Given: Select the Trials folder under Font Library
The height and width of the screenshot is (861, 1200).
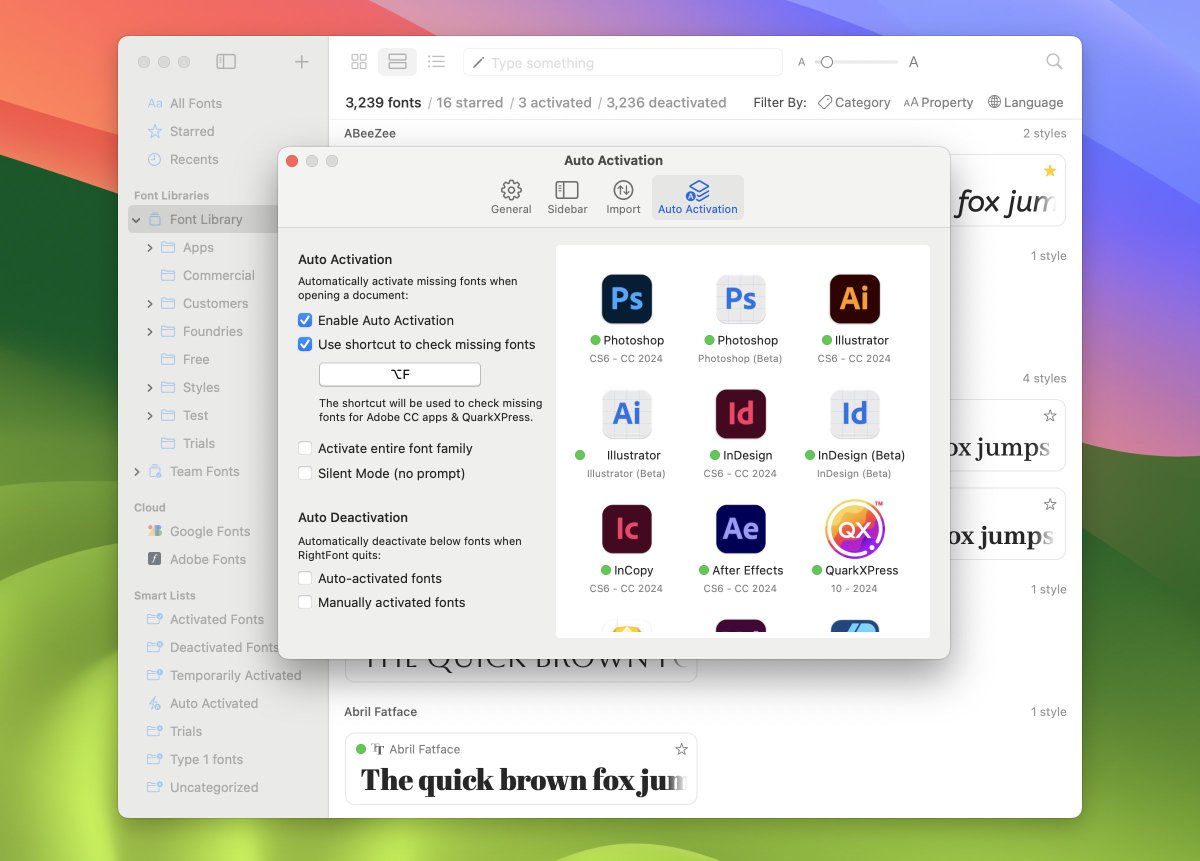Looking at the screenshot, I should click(x=198, y=443).
